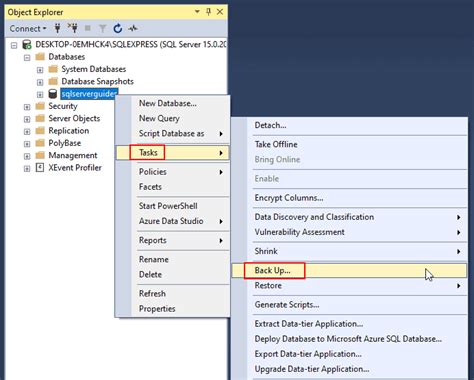Viewport: 474px width, 380px height.
Task: Click the Filter funnel icon
Action: (102, 29)
